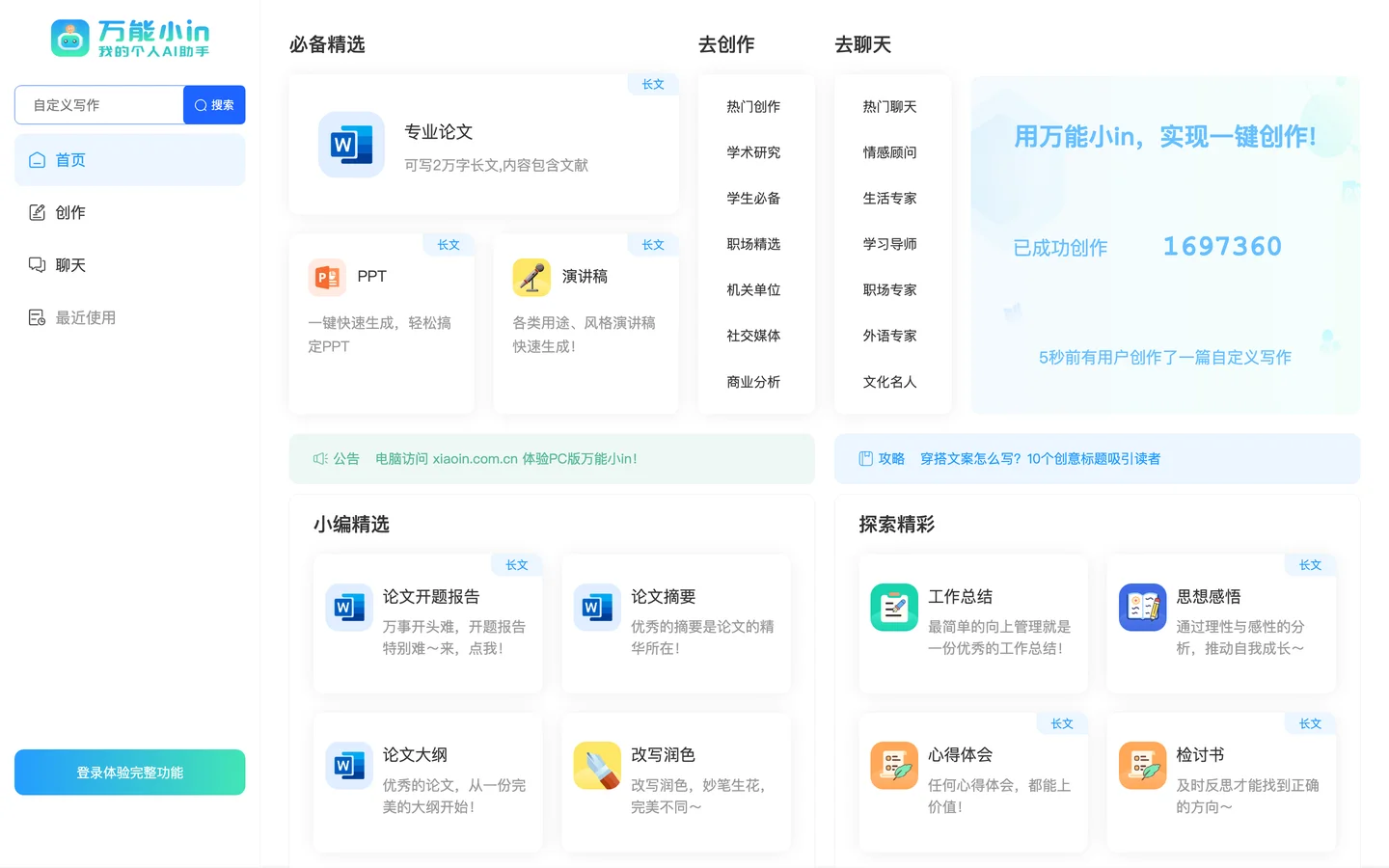
Task: Click the 1697360 created count
Action: pyautogui.click(x=1222, y=247)
